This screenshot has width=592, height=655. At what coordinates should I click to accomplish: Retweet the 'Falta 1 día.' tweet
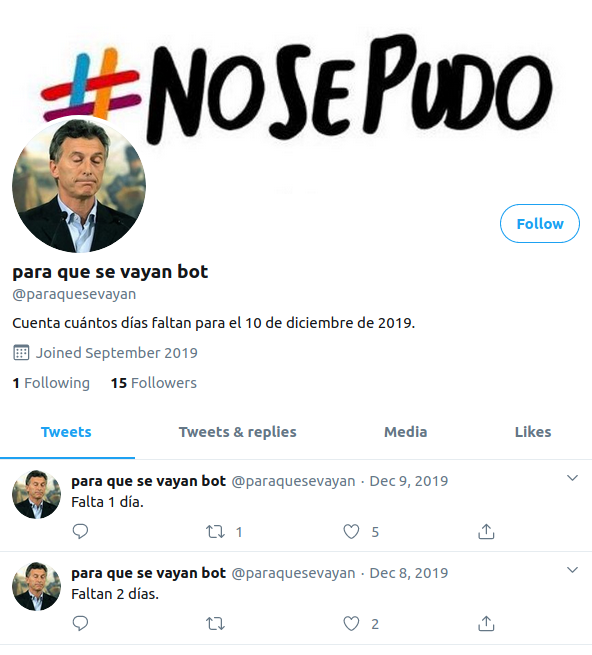coord(216,532)
